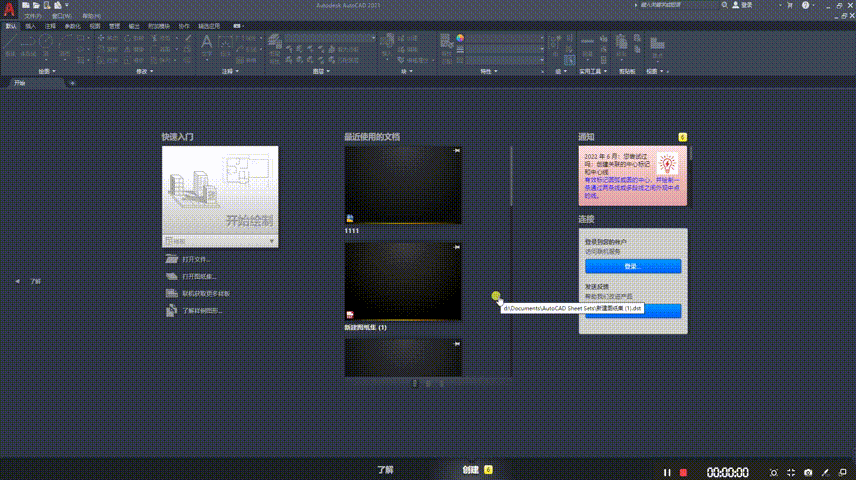Switch recent documents to the first view mode icon
Screen dimensions: 856x480
tap(415, 384)
